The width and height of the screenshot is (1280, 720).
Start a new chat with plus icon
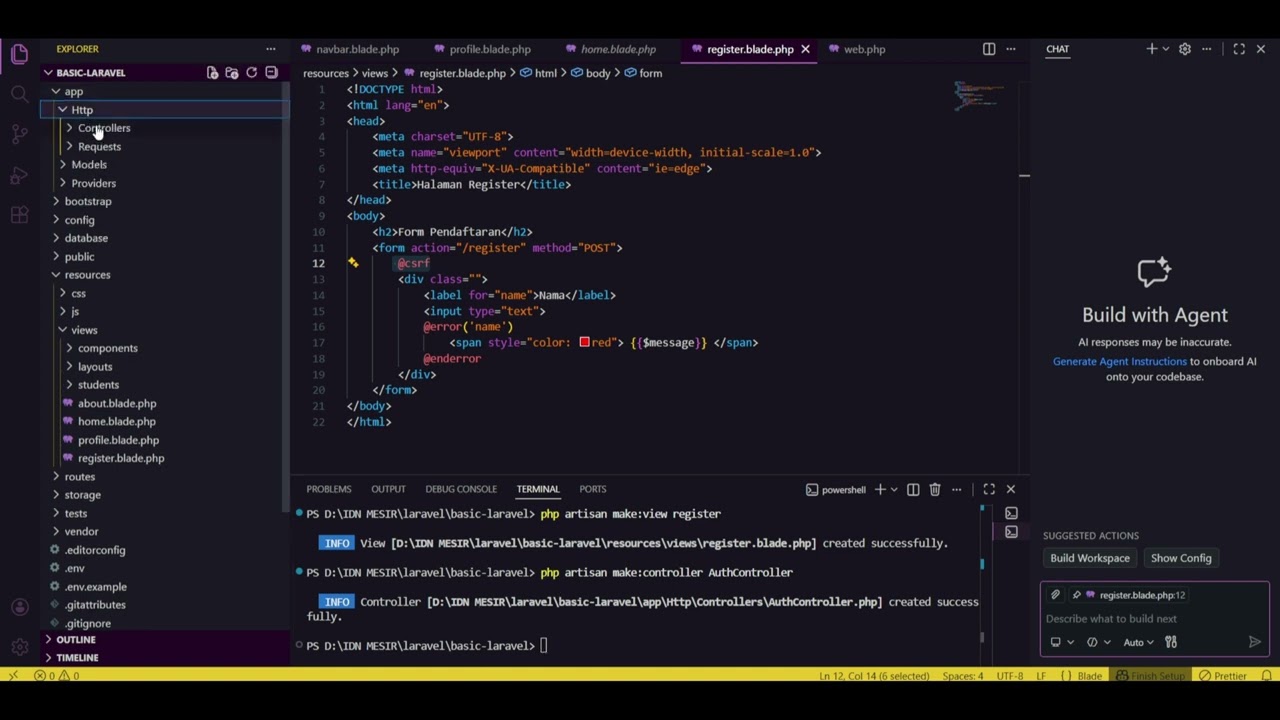(1152, 49)
